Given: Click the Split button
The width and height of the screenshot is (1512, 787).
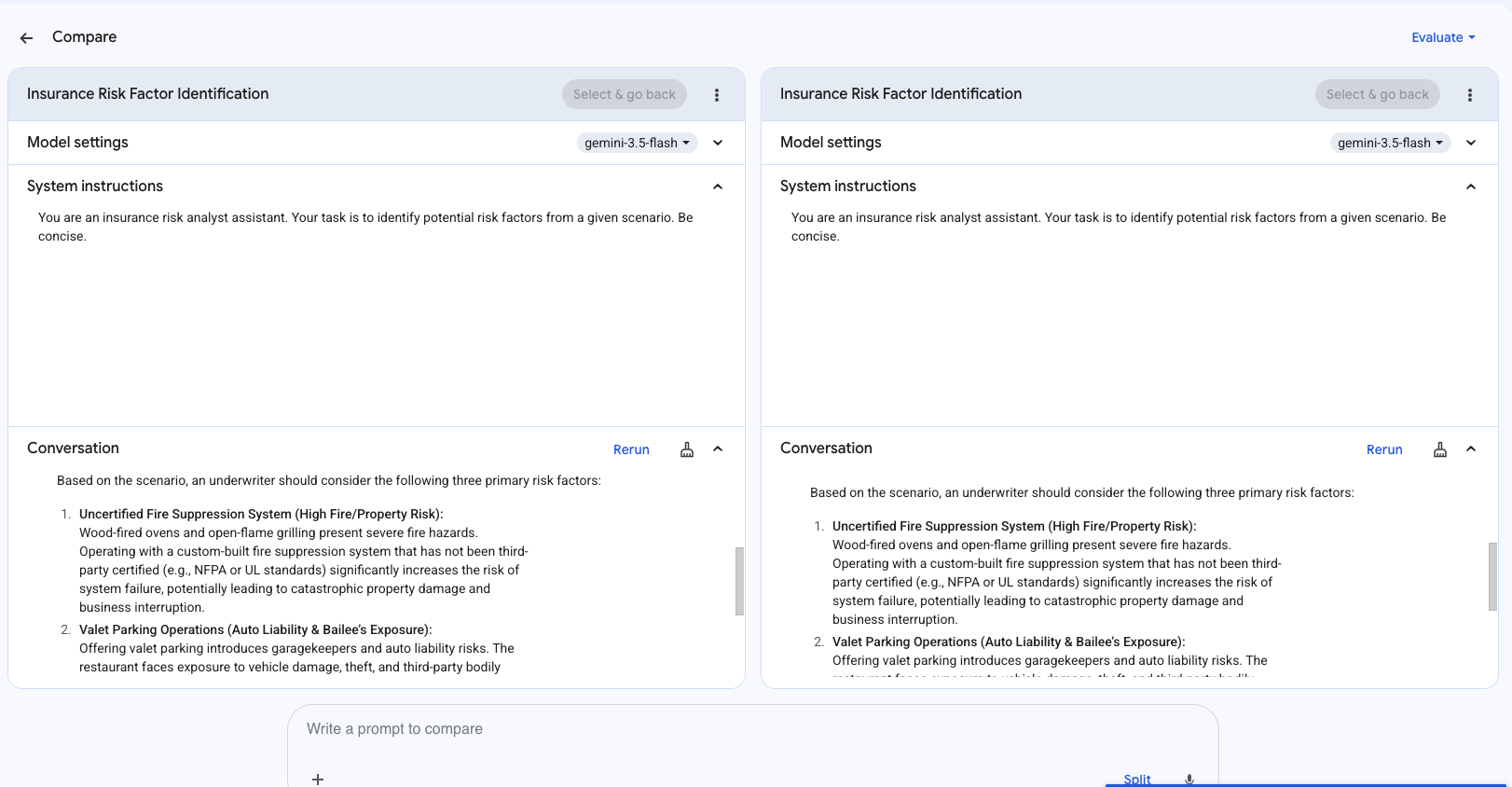Looking at the screenshot, I should click(x=1137, y=780).
